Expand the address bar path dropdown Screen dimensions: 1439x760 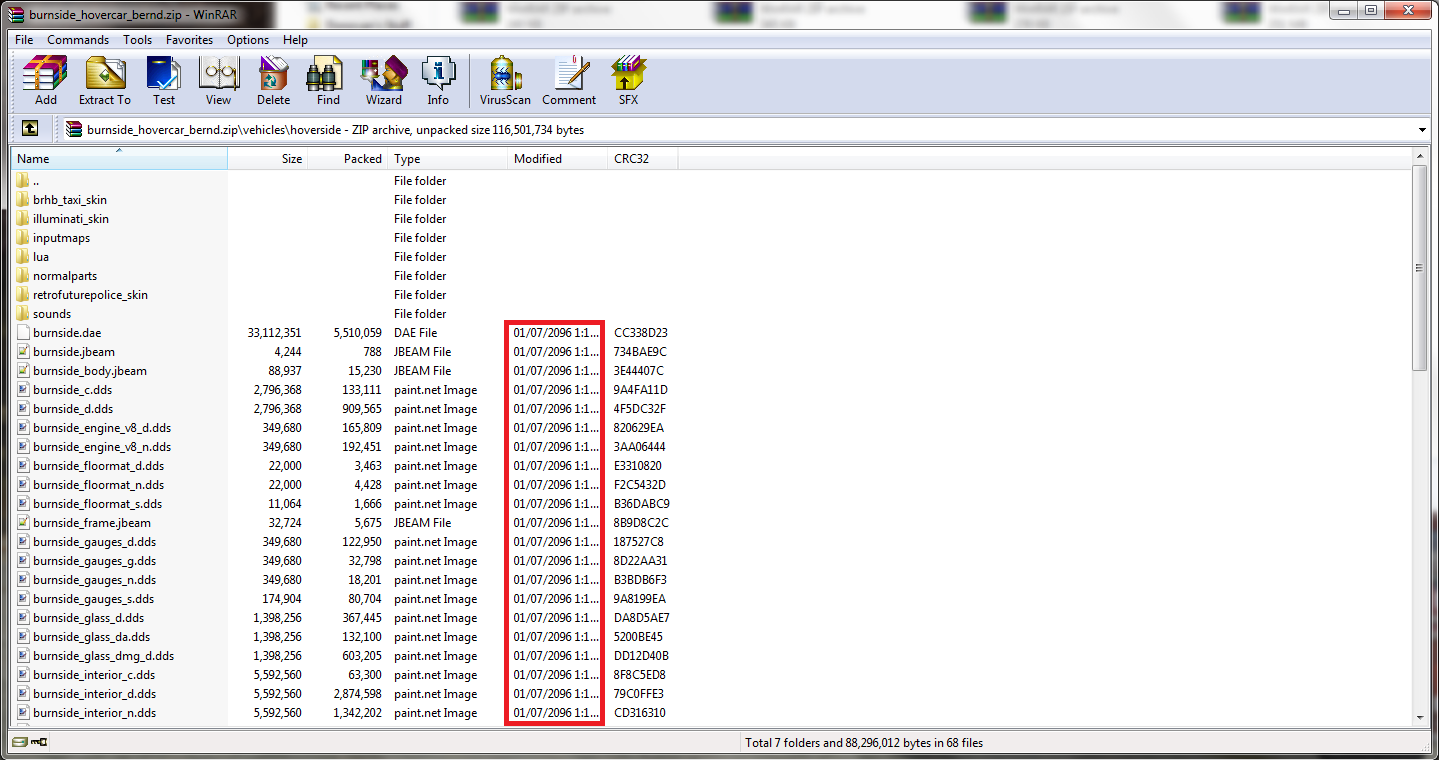point(1422,130)
